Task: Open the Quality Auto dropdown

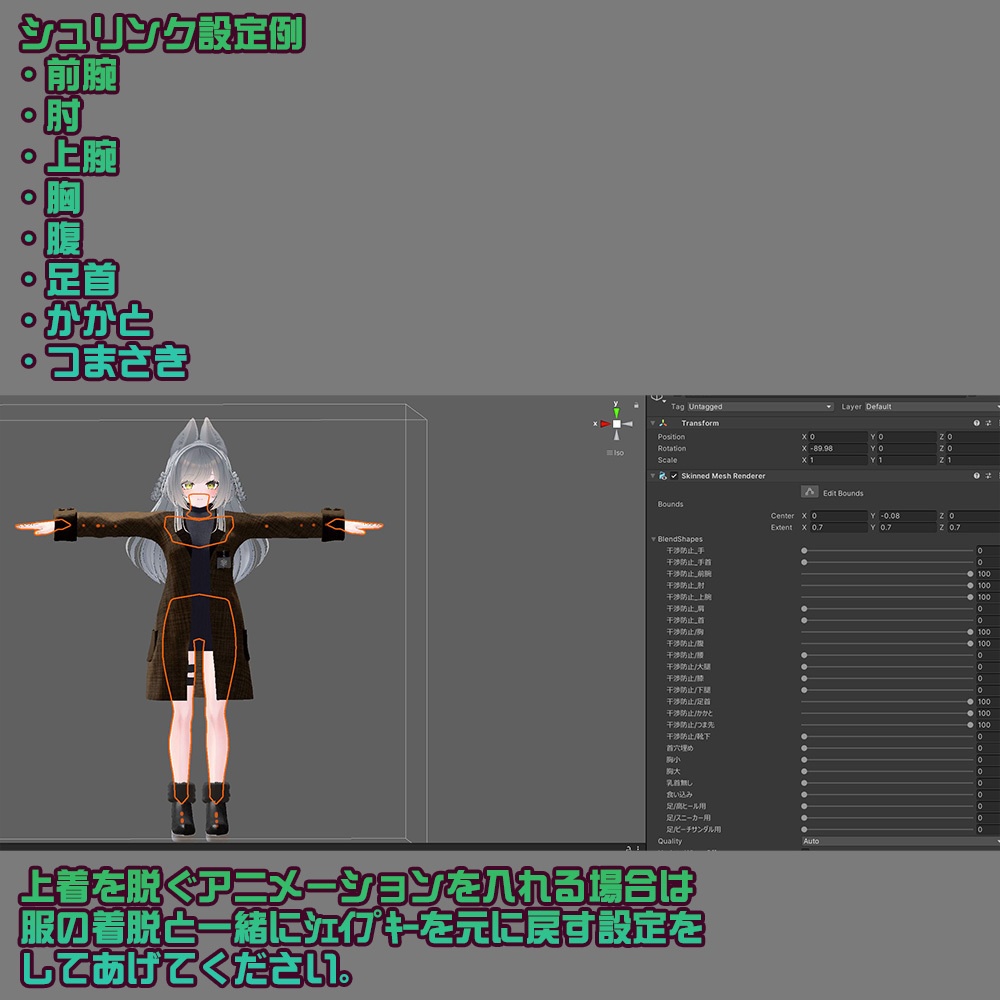Action: coord(900,841)
